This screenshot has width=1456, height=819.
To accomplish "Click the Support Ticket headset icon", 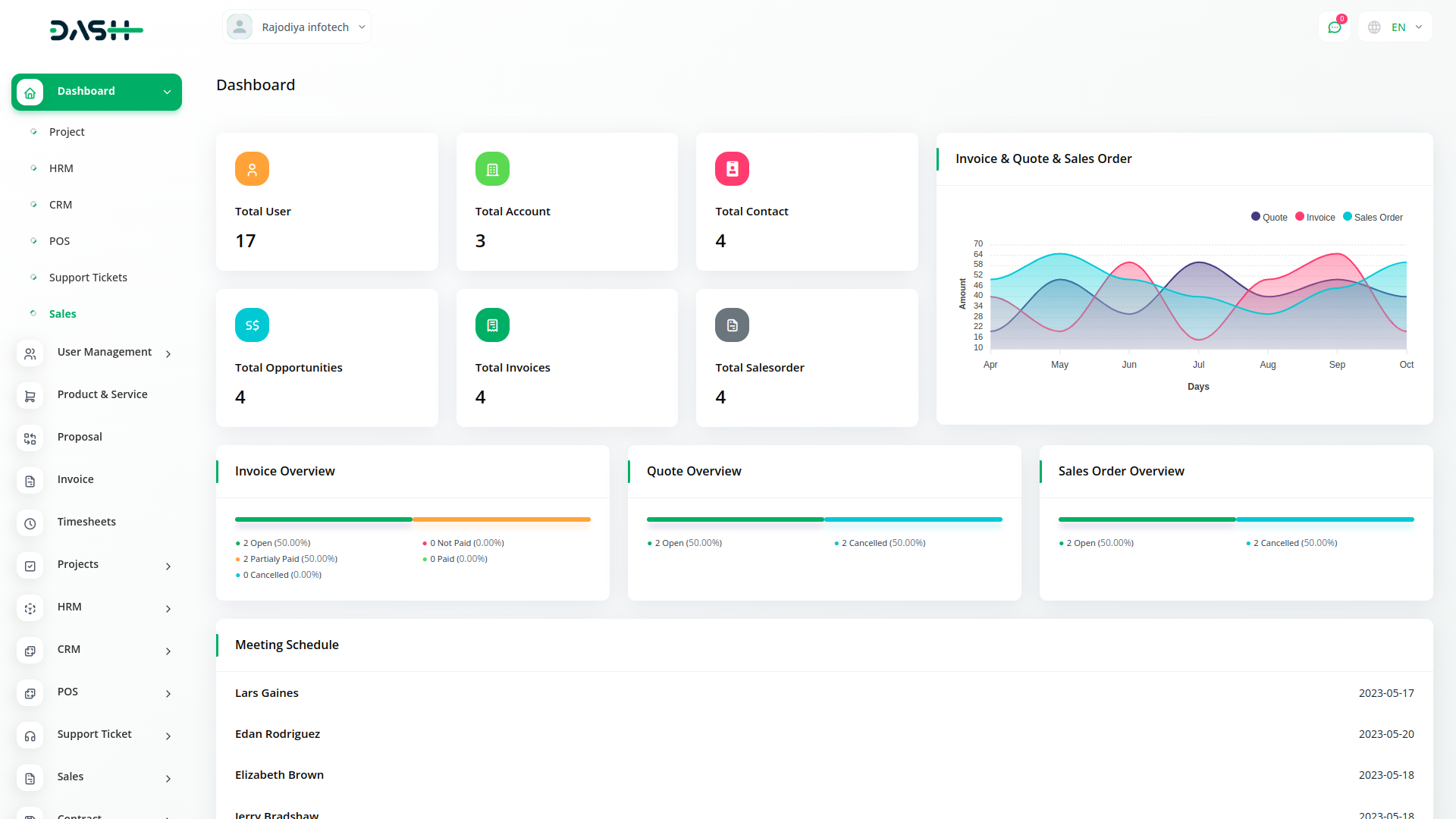I will [30, 736].
